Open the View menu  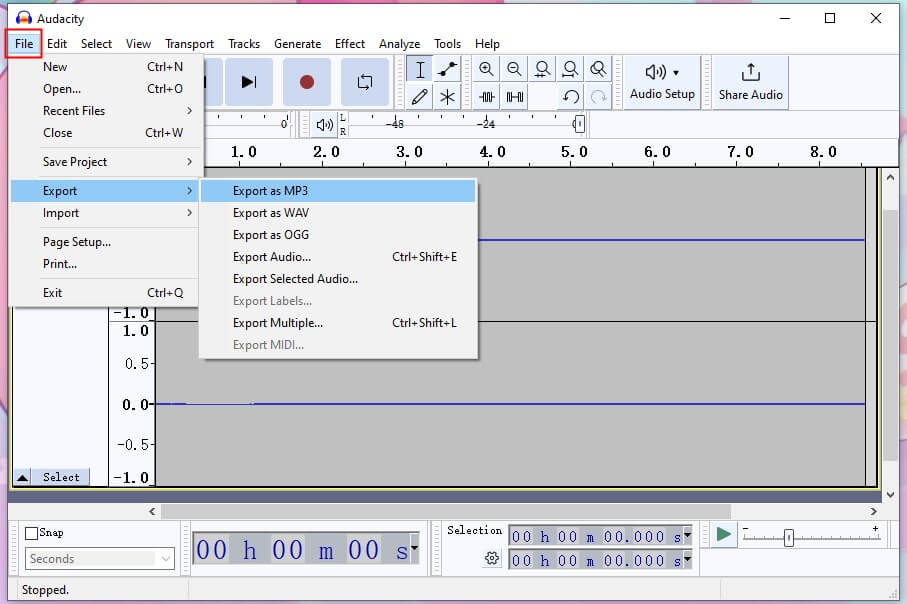tap(138, 43)
